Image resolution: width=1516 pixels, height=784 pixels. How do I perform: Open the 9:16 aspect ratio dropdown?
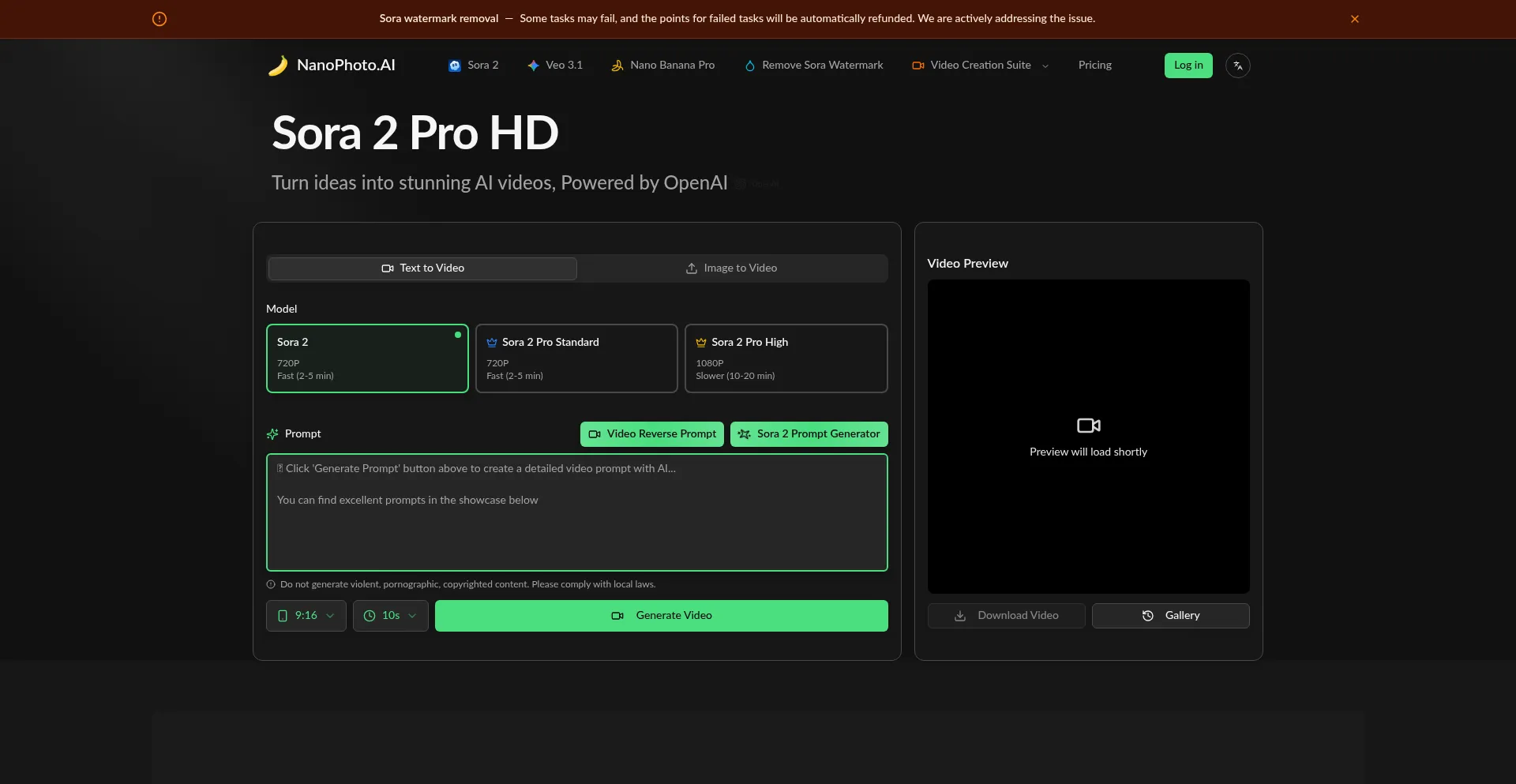[x=306, y=616]
